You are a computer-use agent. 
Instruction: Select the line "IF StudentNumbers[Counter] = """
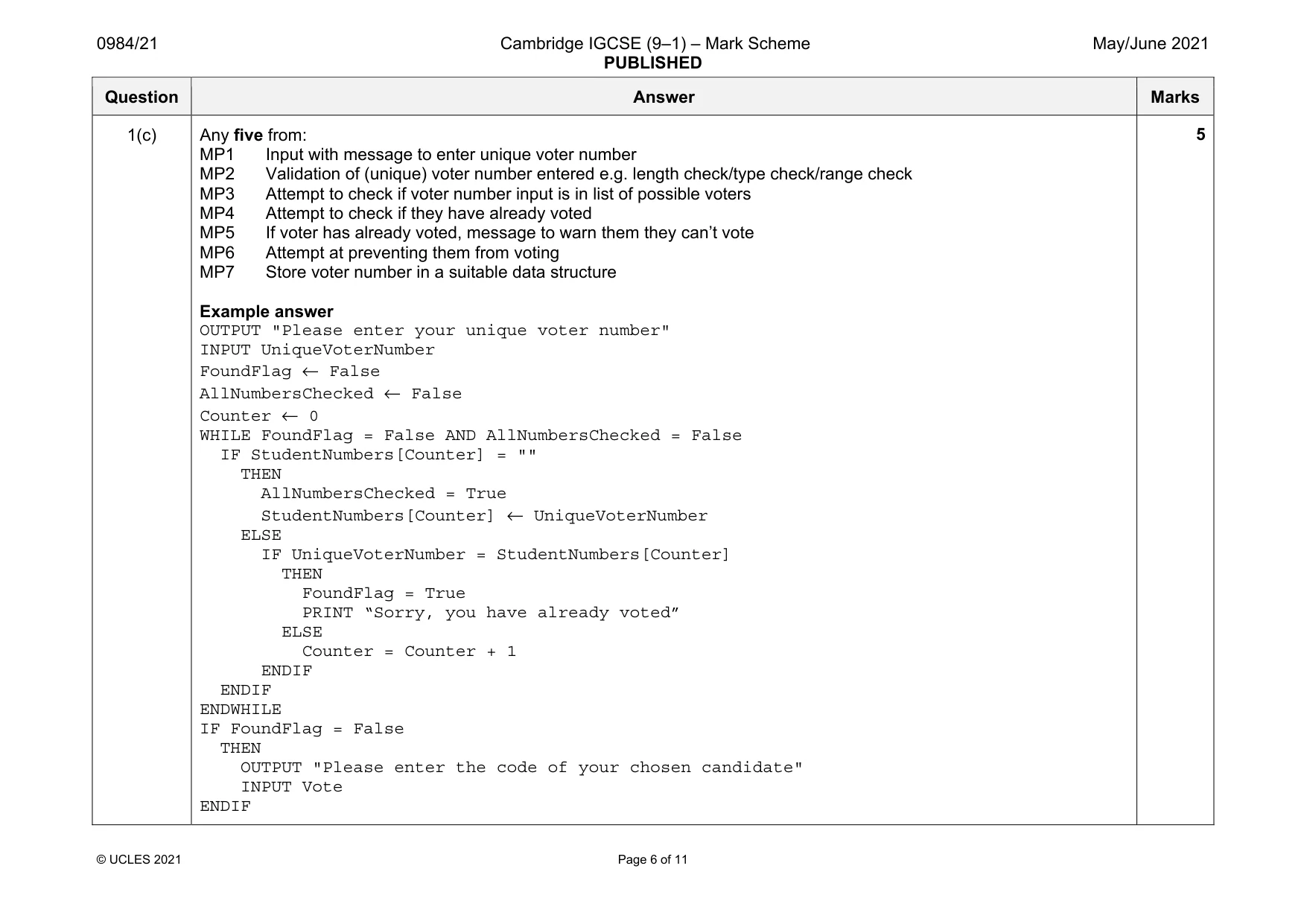click(x=378, y=455)
